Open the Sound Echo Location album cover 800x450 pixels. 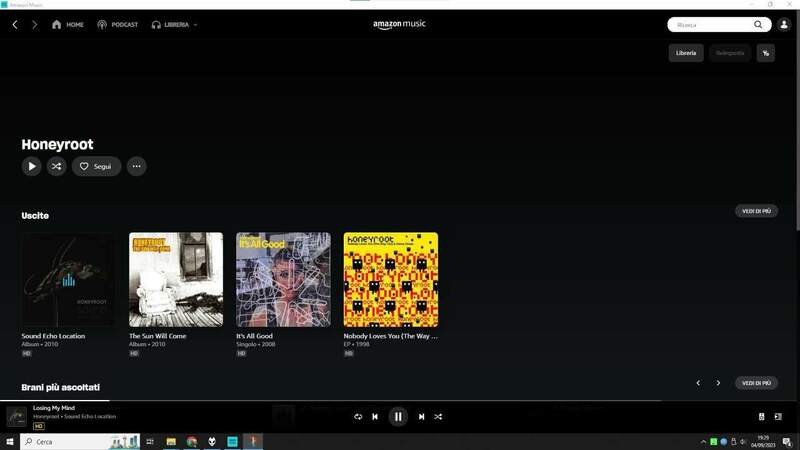(68, 280)
